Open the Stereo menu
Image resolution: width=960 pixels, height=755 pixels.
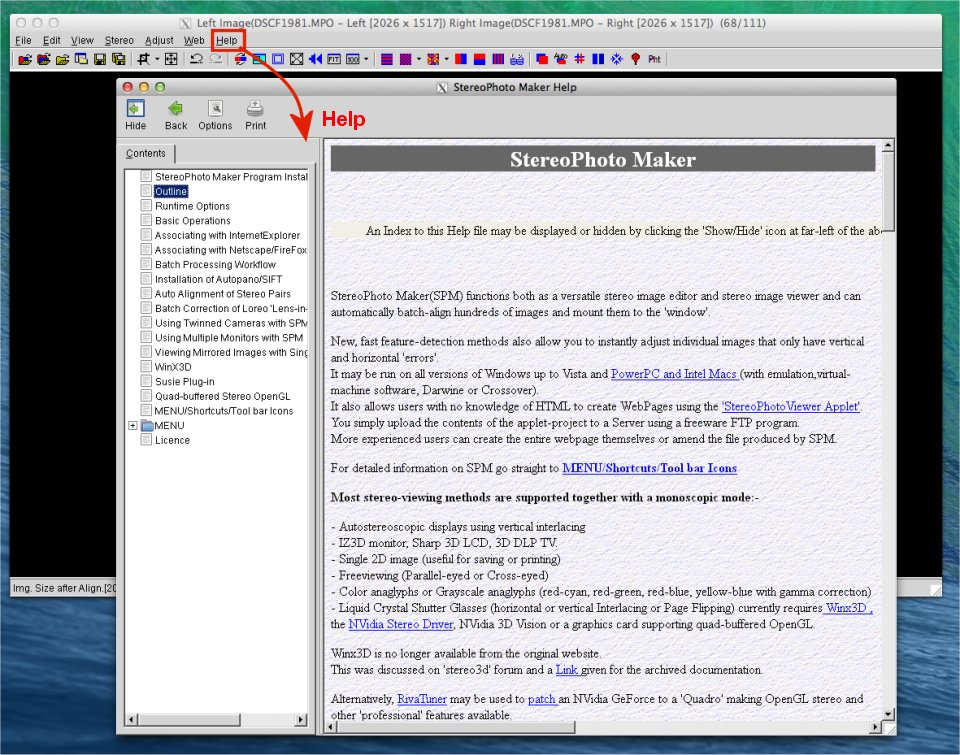pyautogui.click(x=119, y=40)
